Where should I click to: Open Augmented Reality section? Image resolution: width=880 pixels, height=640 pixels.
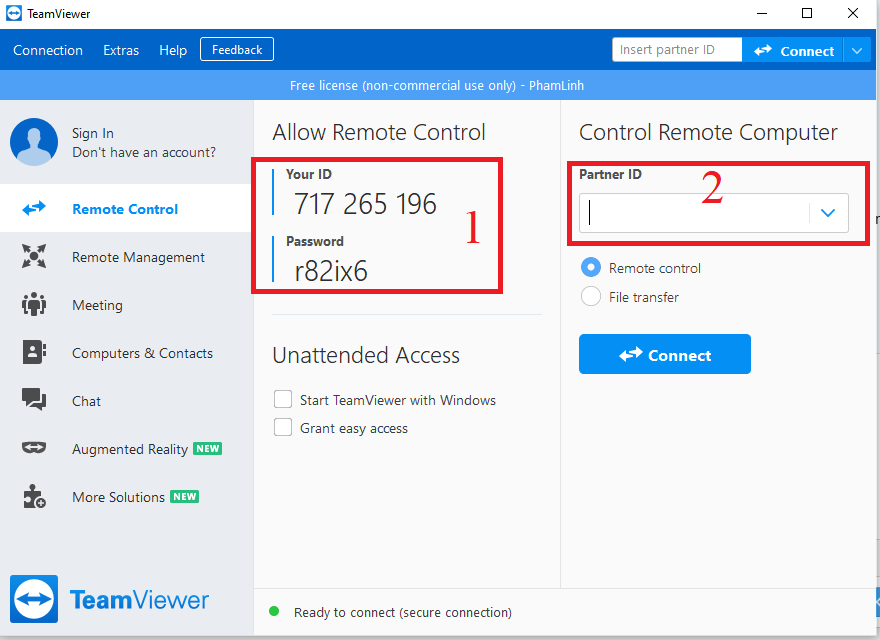[x=126, y=449]
